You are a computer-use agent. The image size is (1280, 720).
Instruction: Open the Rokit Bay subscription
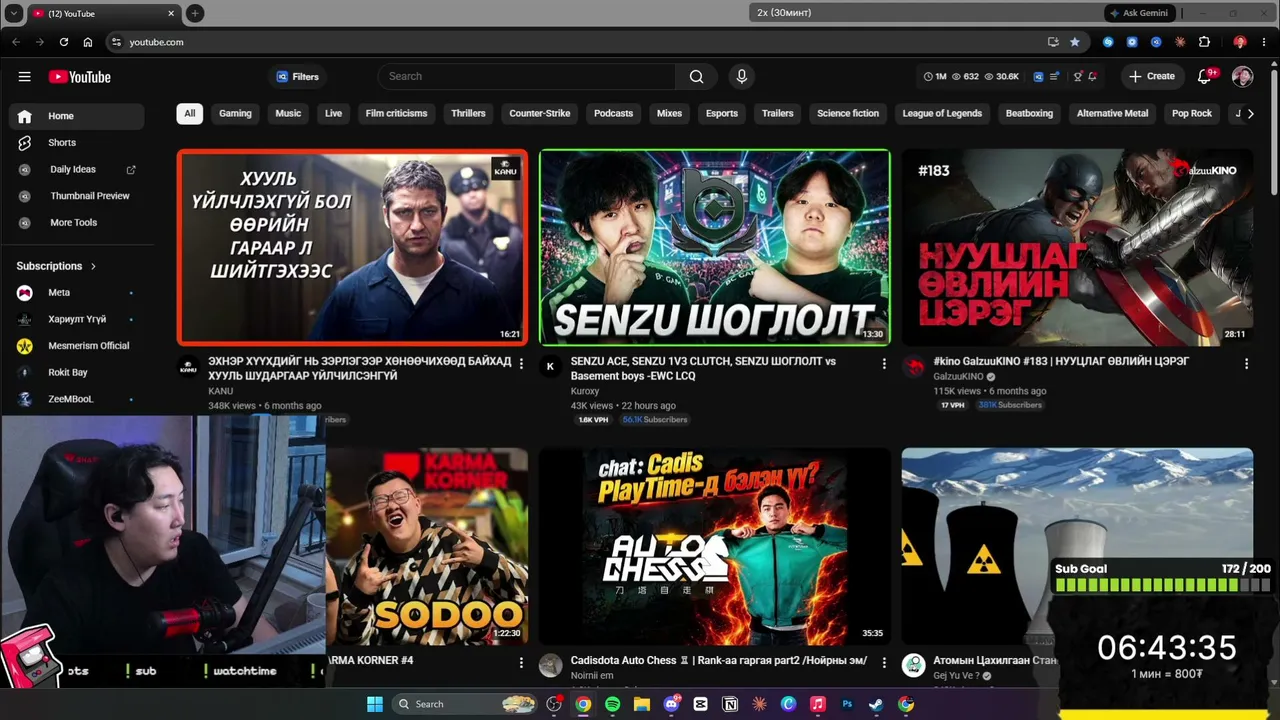tap(76, 372)
